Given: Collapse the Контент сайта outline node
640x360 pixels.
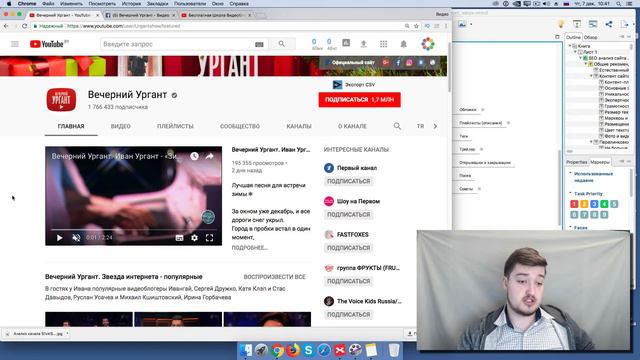Looking at the screenshot, I should (x=591, y=76).
